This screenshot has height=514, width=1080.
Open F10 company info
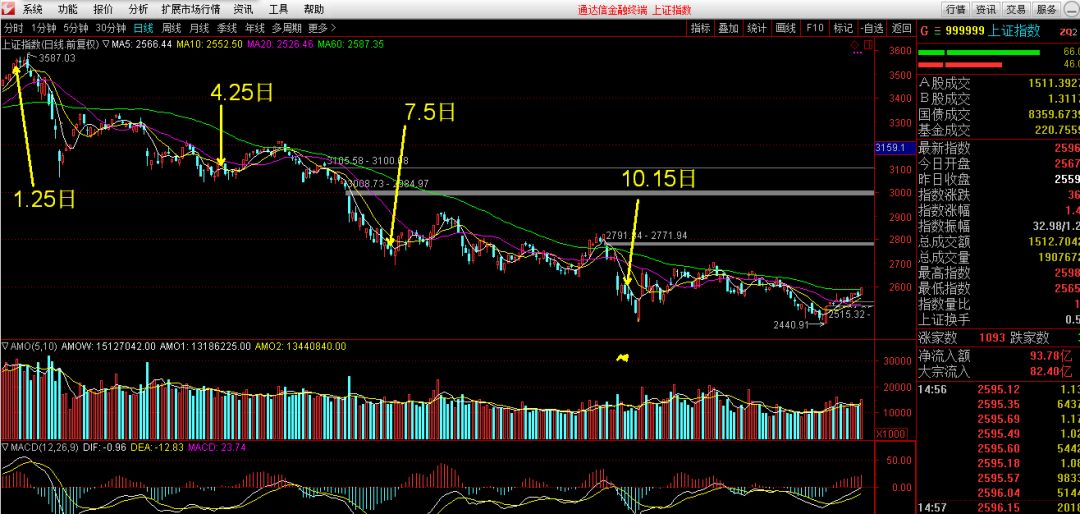click(x=815, y=28)
